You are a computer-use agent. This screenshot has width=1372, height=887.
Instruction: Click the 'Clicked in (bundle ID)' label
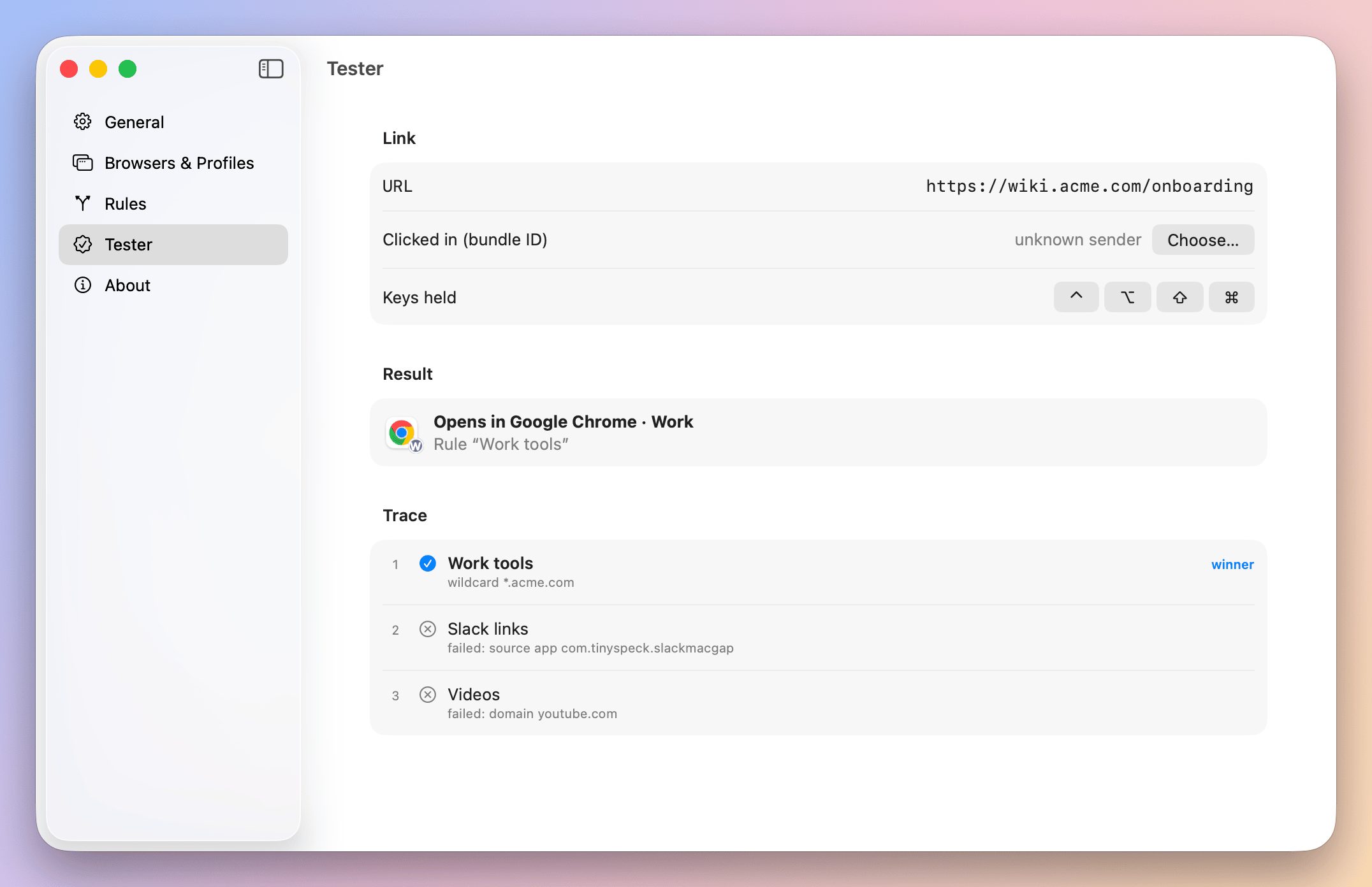click(465, 240)
